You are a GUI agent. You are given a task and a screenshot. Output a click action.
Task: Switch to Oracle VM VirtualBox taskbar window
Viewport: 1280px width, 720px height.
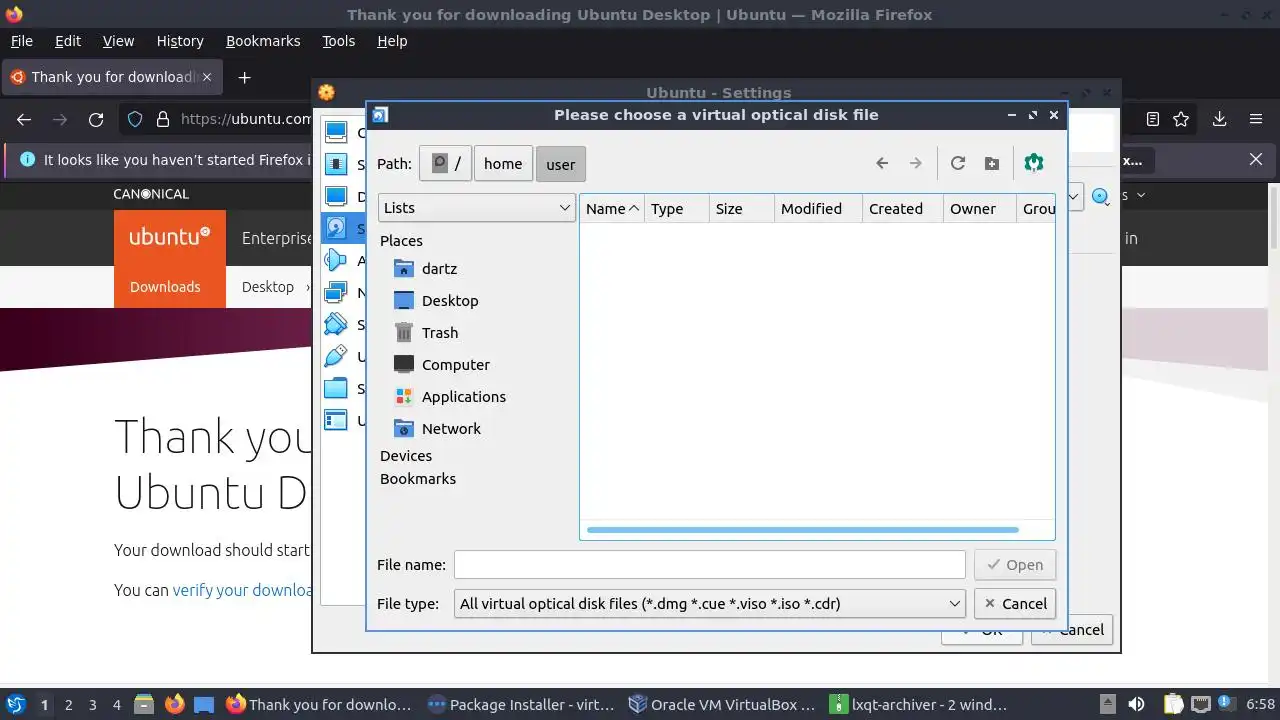[x=721, y=704]
